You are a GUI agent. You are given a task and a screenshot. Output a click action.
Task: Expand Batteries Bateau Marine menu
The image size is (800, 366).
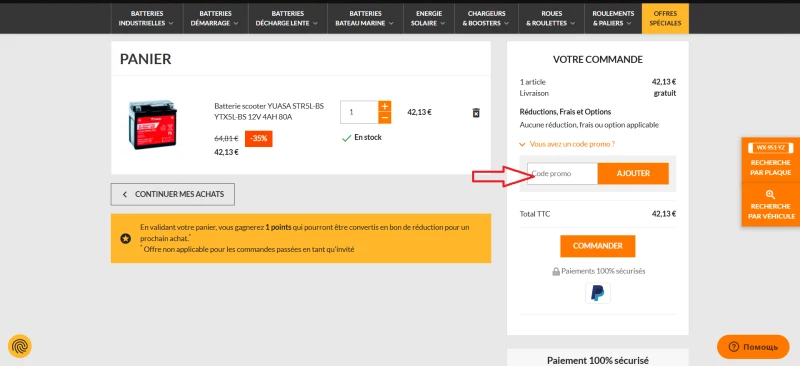pyautogui.click(x=364, y=18)
